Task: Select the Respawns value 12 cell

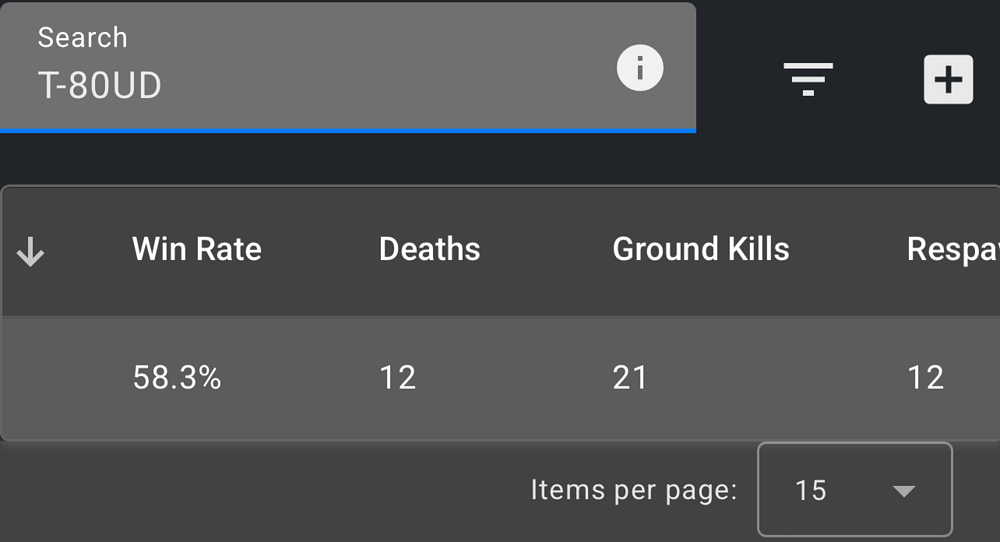Action: (x=925, y=377)
